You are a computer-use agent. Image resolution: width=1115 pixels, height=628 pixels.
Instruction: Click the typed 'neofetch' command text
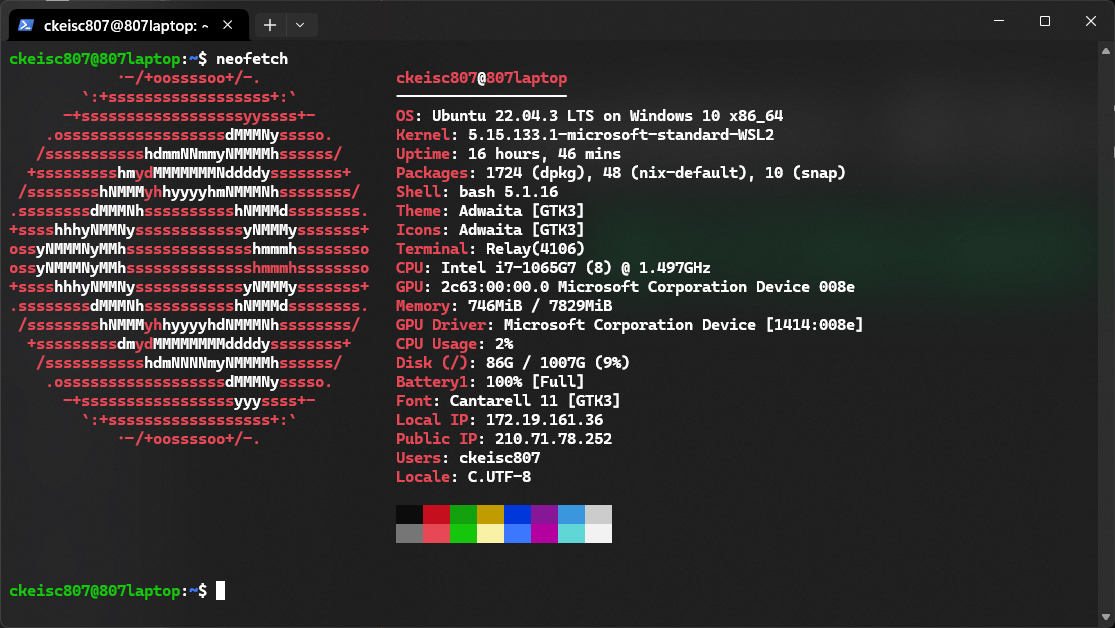coord(252,59)
